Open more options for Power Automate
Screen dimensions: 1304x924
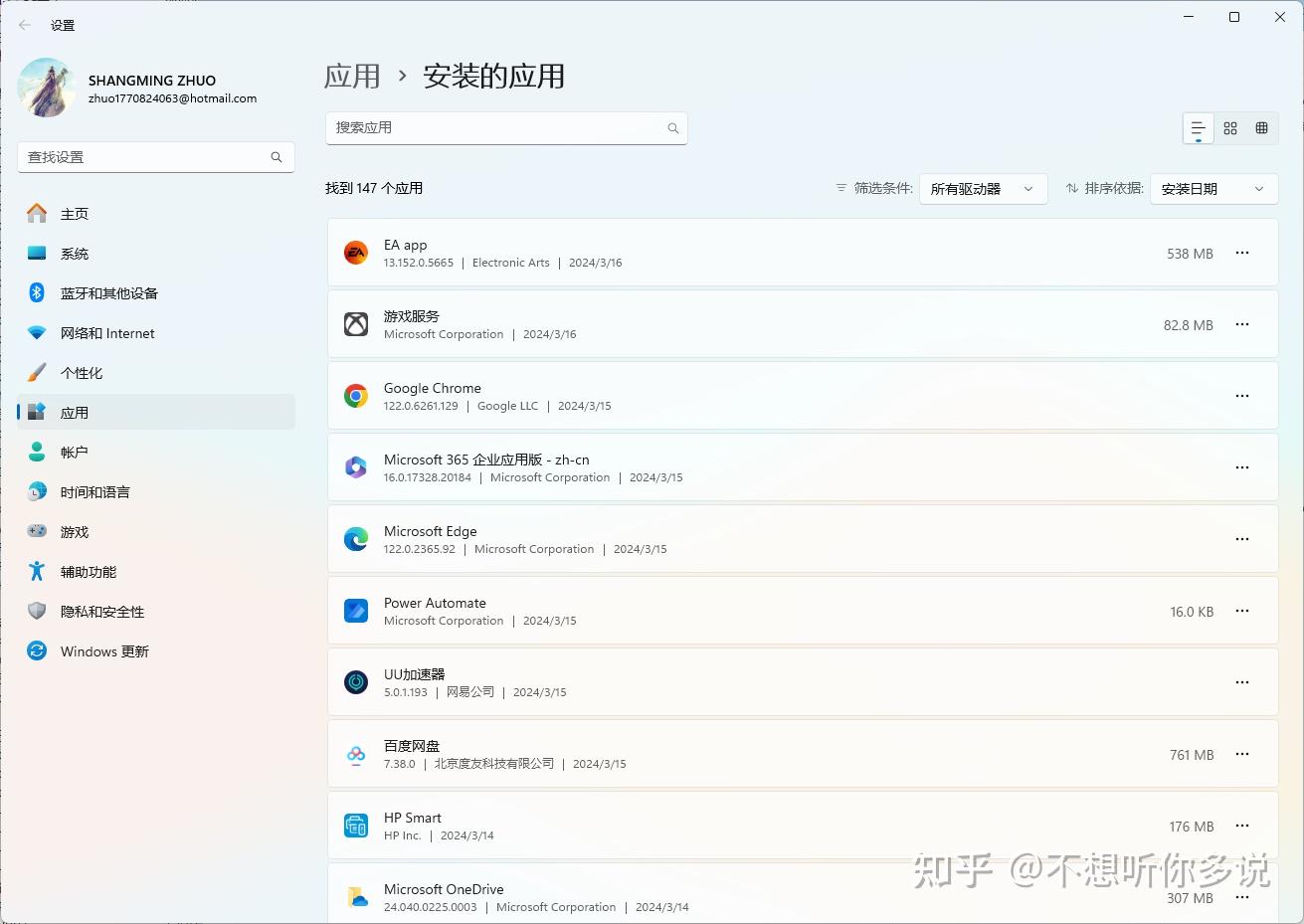pyautogui.click(x=1242, y=611)
